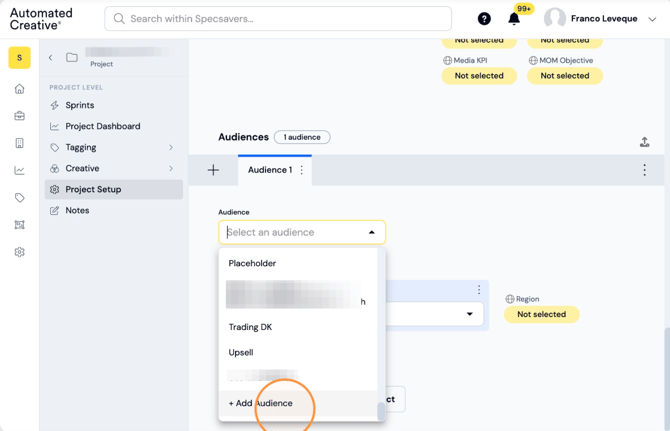This screenshot has height=431, width=670.
Task: Open the frame icon in the left rail
Action: [19, 225]
